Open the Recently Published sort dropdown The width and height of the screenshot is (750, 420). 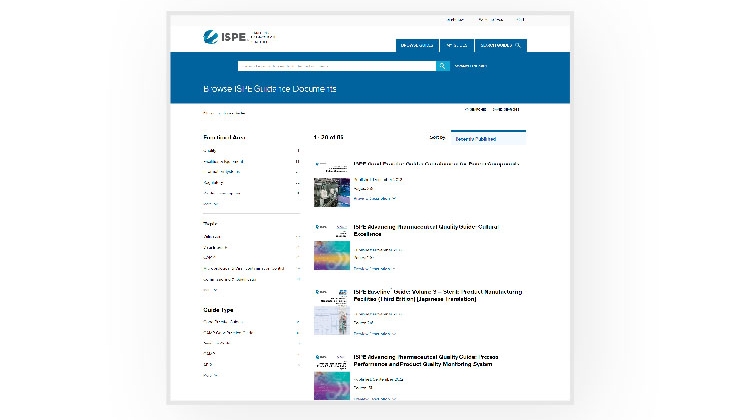(x=488, y=138)
